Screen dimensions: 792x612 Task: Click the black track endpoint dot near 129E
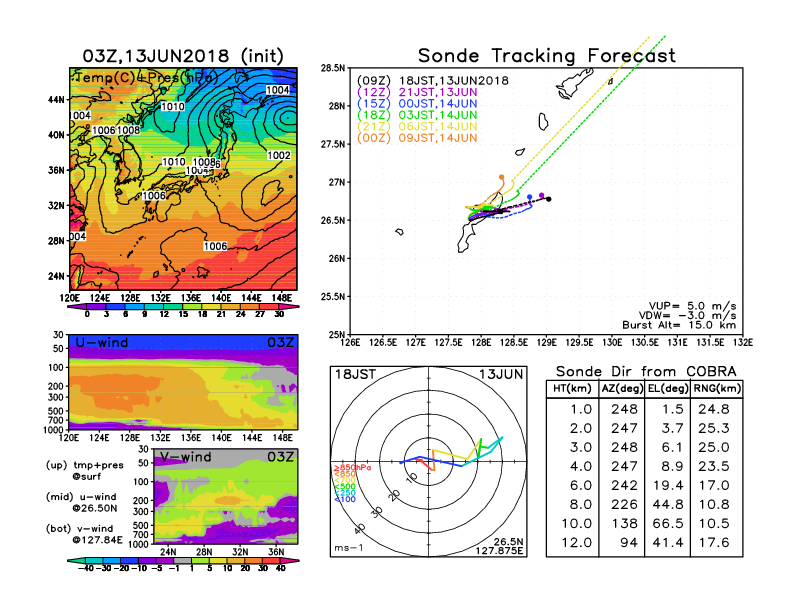click(x=549, y=199)
